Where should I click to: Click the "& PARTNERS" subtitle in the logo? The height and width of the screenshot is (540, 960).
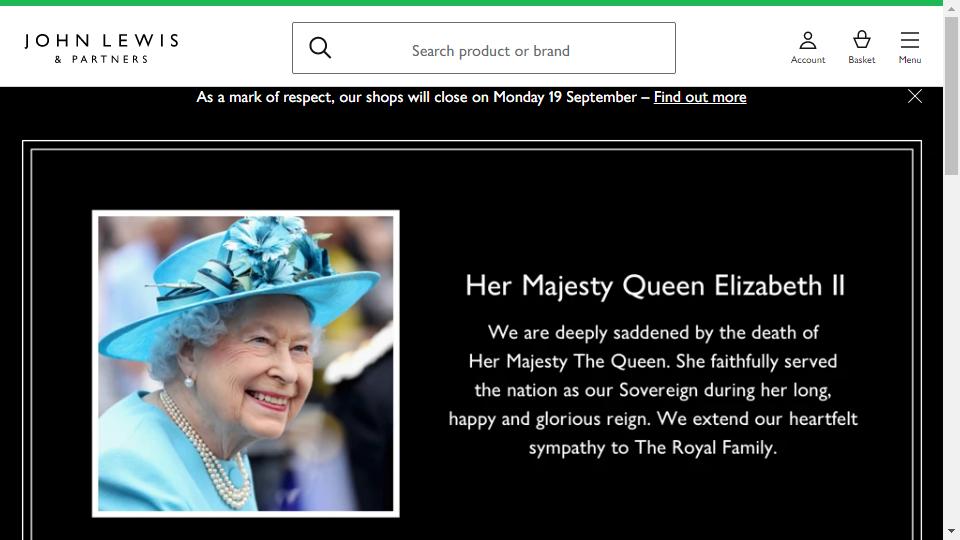coord(102,59)
